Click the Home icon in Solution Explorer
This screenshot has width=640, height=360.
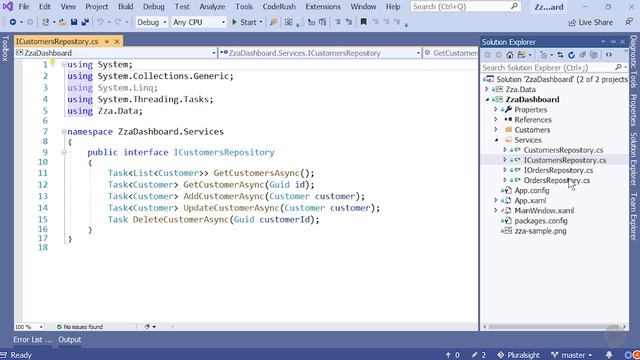[x=510, y=55]
